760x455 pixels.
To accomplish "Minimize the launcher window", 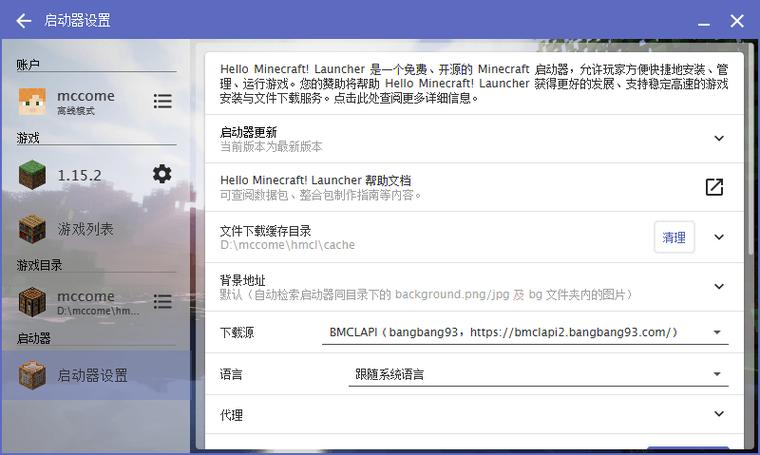I will coord(702,20).
